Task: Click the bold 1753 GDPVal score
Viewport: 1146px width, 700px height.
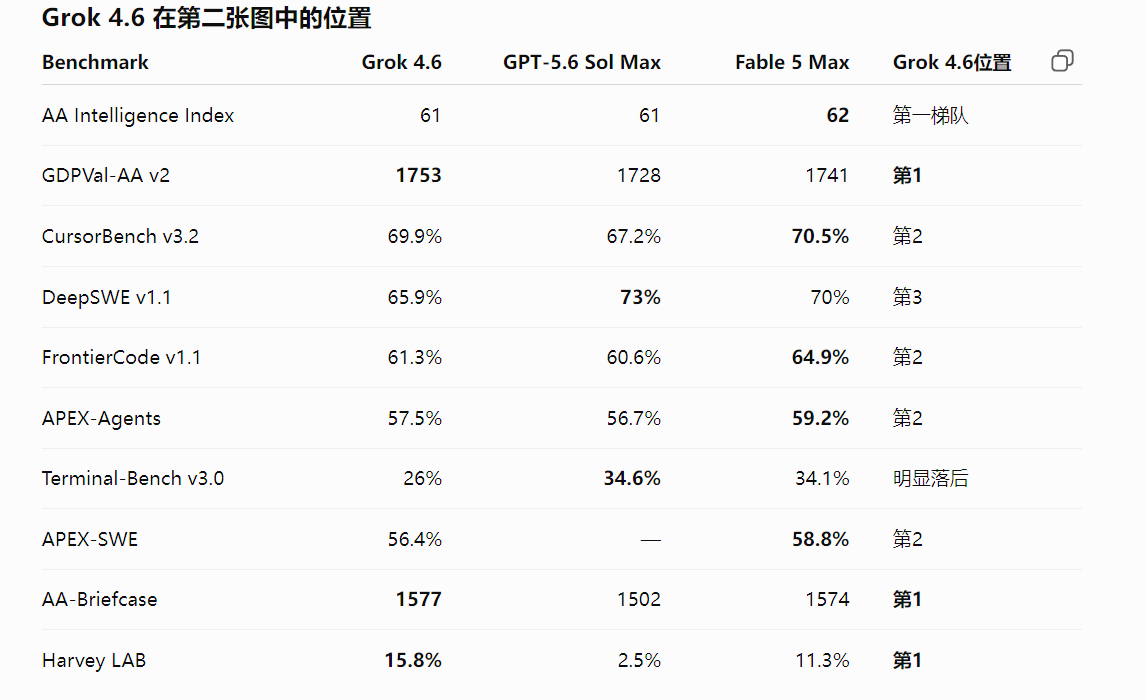Action: pos(418,175)
